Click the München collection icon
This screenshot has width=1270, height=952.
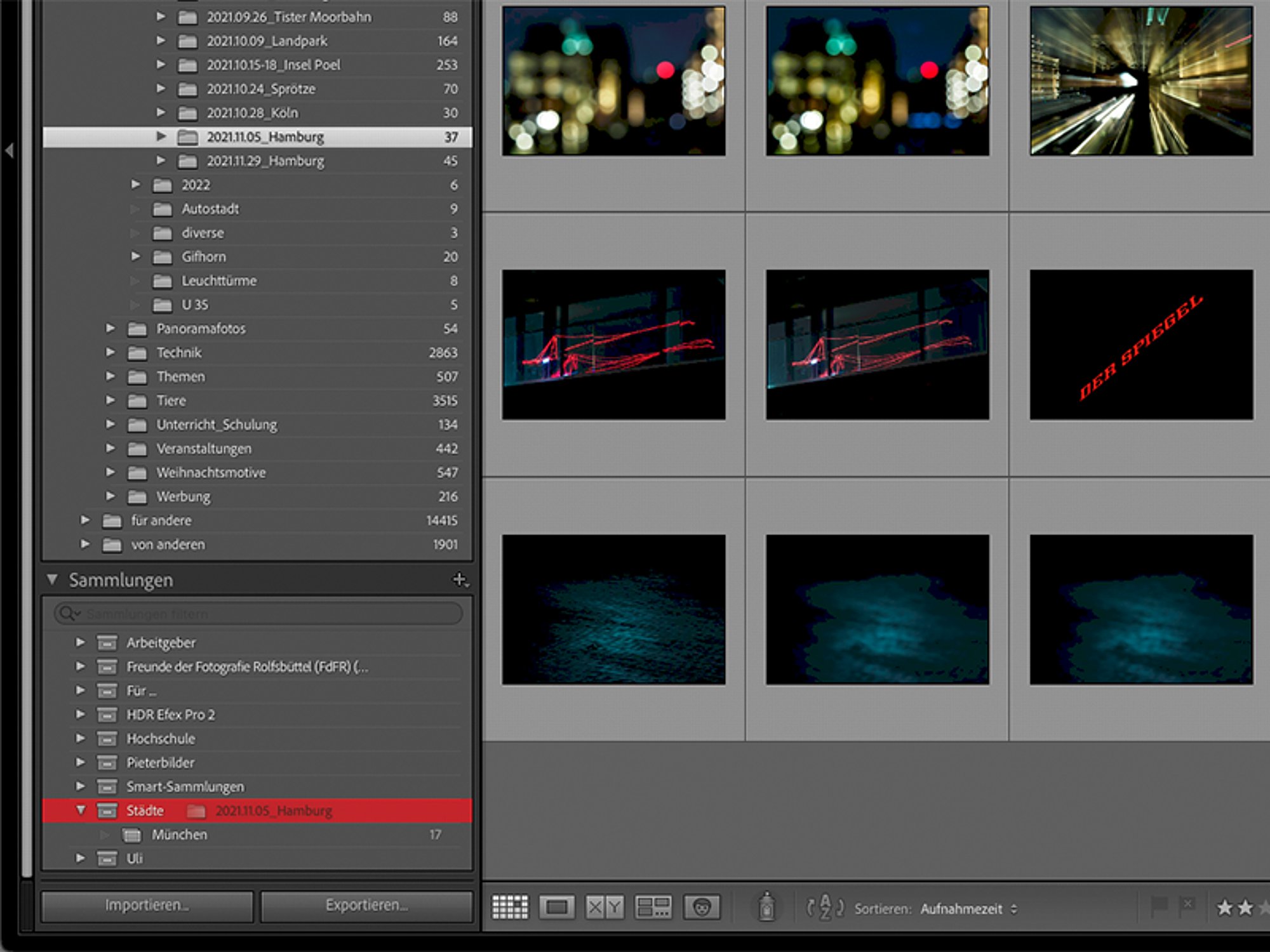click(x=131, y=835)
